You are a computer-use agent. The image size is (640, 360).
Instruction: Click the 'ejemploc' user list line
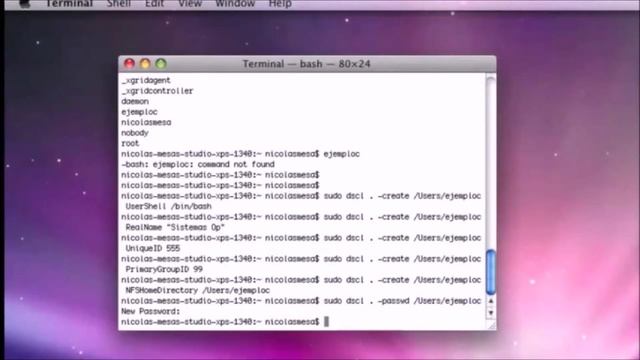pyautogui.click(x=139, y=112)
